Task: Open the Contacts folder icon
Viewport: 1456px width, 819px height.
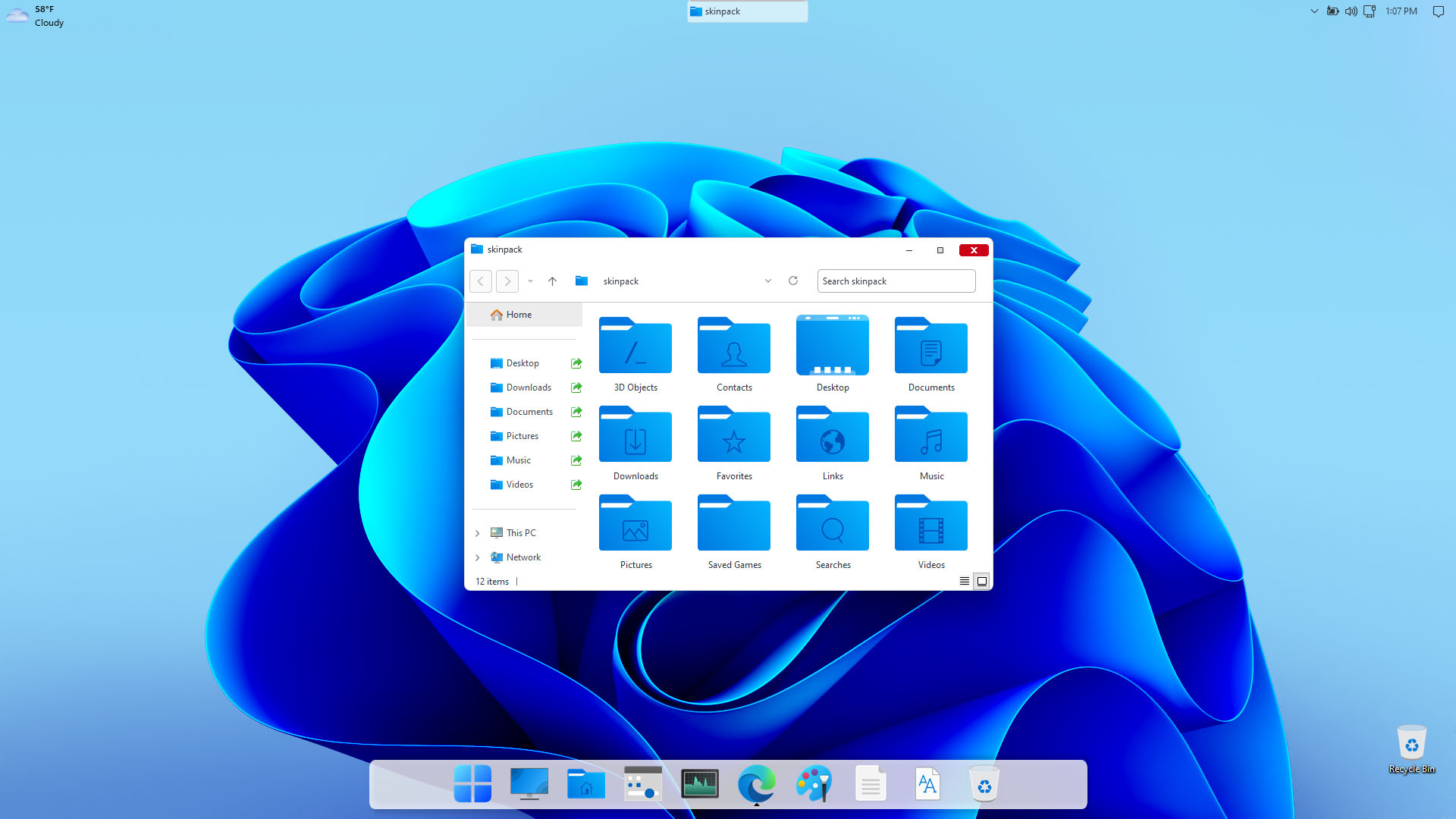Action: pyautogui.click(x=733, y=347)
